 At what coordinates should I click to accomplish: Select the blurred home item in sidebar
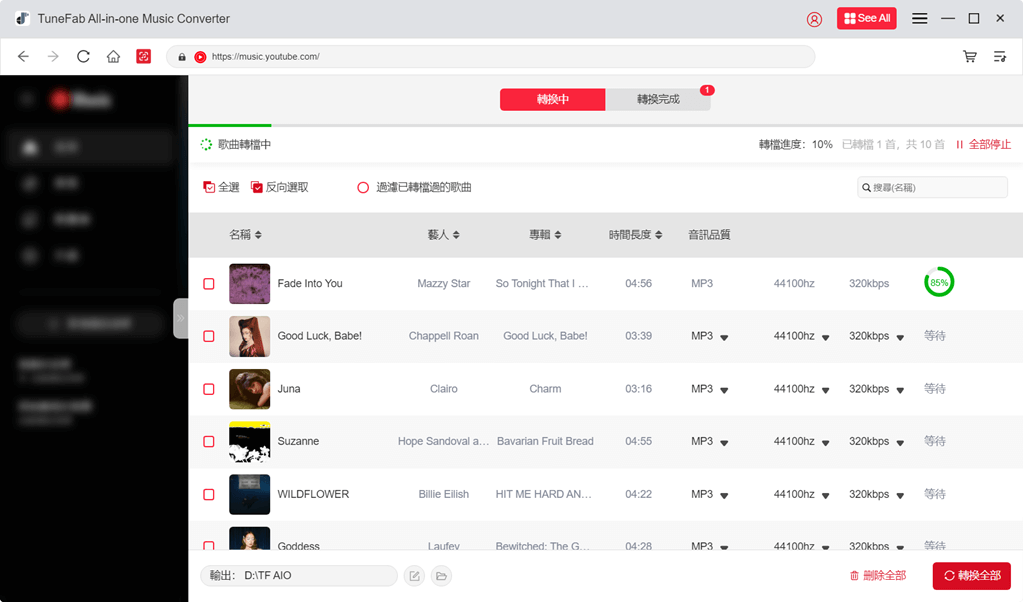click(x=90, y=148)
